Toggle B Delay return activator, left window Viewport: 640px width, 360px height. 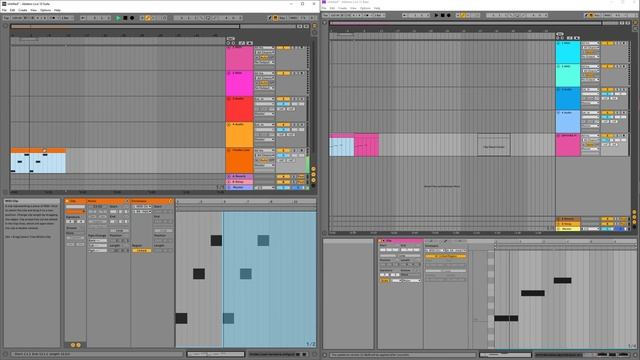click(x=283, y=182)
